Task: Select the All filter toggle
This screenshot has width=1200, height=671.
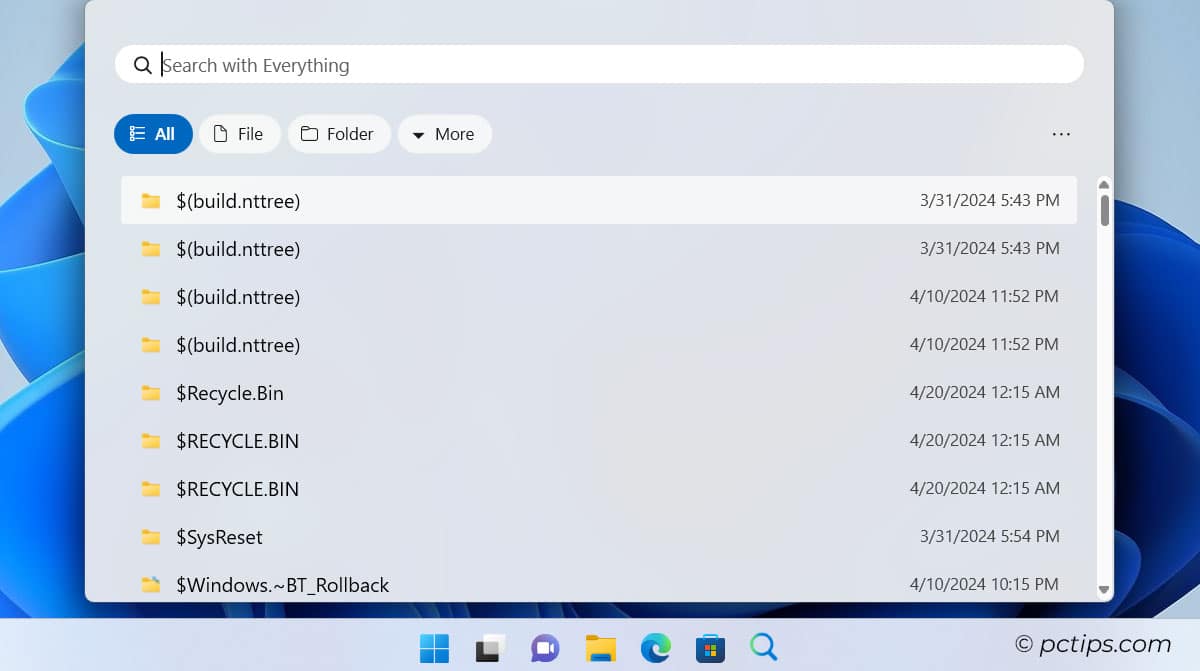Action: coord(153,133)
